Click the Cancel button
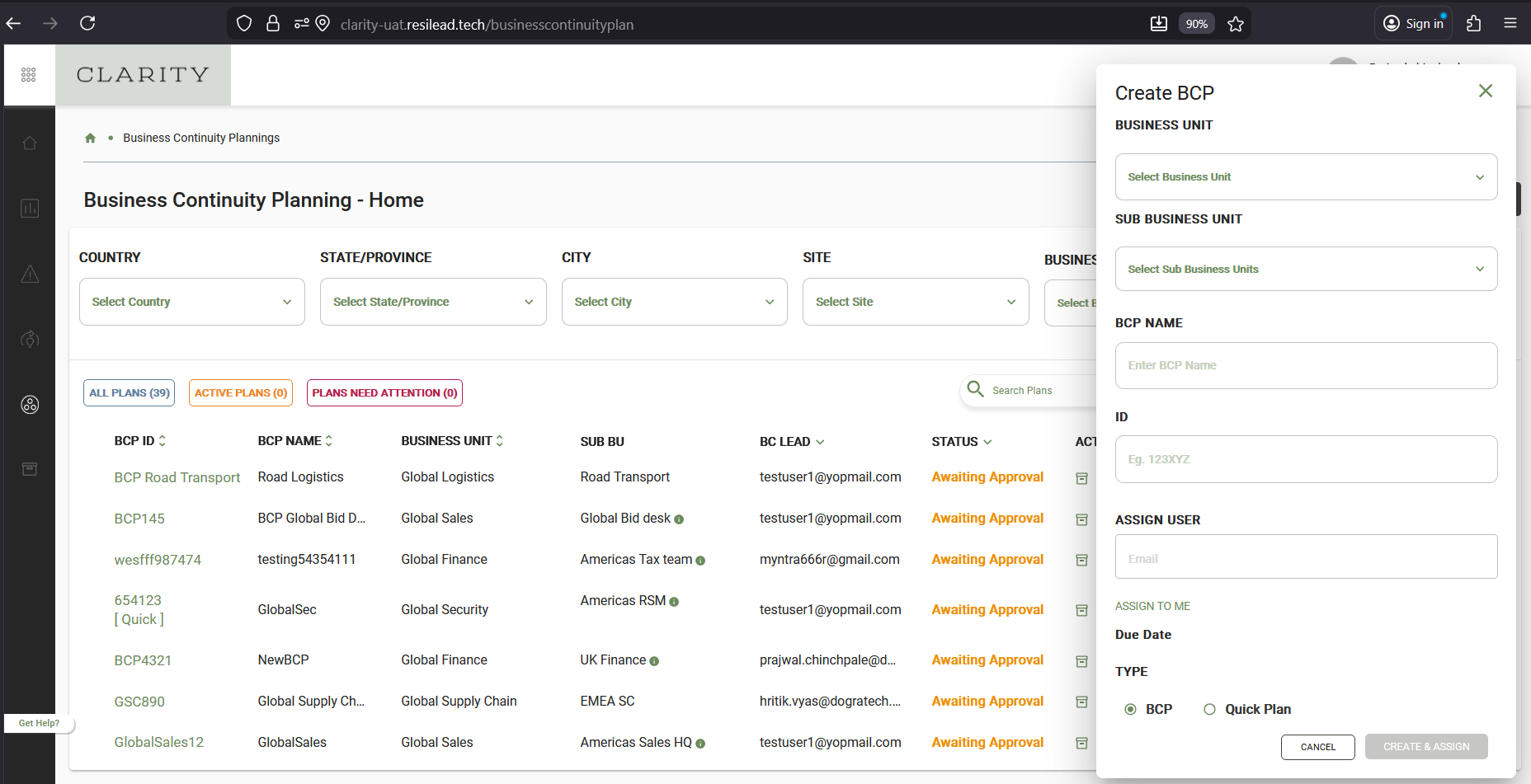 tap(1317, 747)
